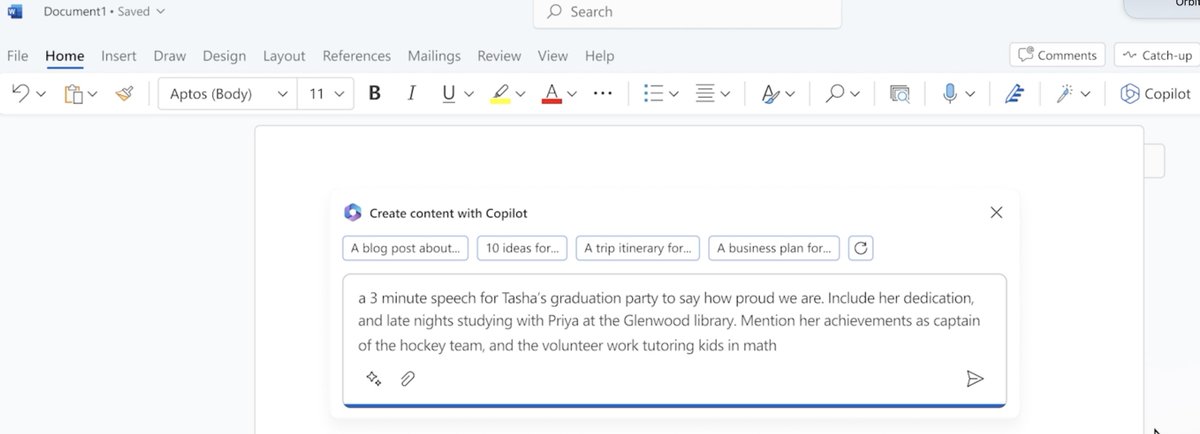This screenshot has height=434, width=1200.
Task: Choose 'A trip itinerary for...' suggestion
Action: click(637, 248)
